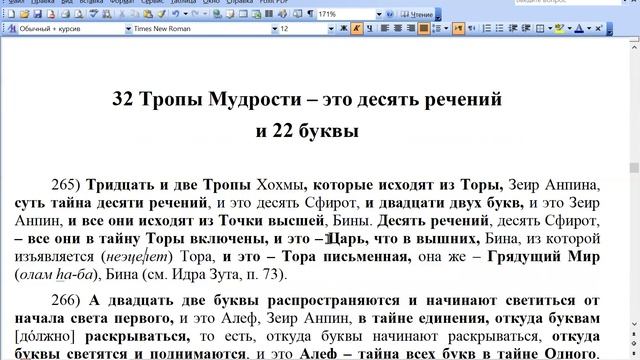Open the font size 12 dropdown
Image resolution: width=640 pixels, height=360 pixels.
331,29
